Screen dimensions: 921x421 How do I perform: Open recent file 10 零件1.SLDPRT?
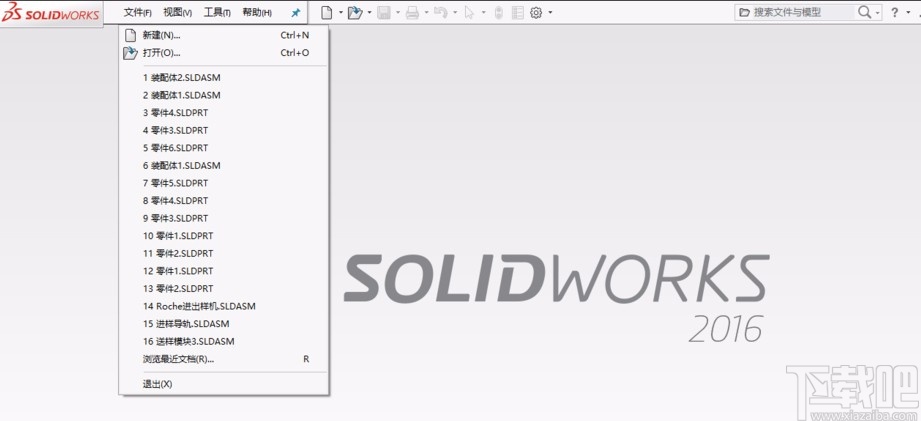[224, 236]
